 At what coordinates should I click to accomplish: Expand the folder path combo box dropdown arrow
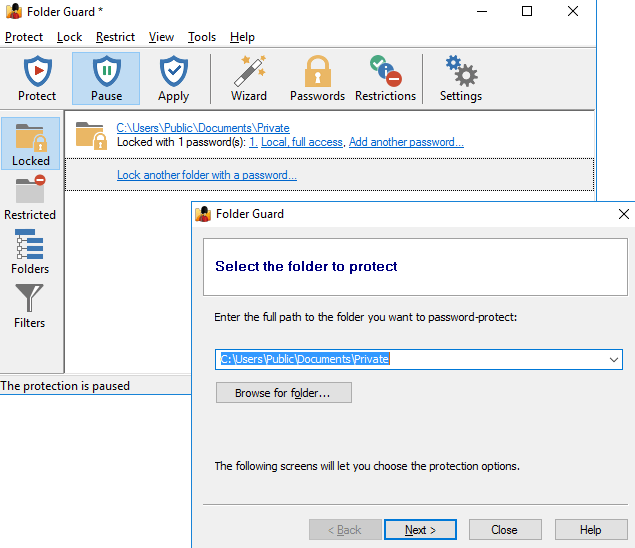(614, 360)
